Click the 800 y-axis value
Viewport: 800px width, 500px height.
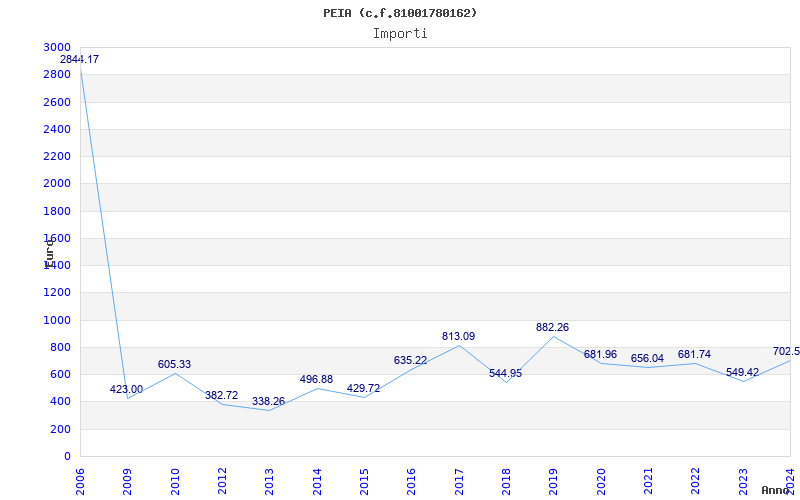[x=60, y=347]
